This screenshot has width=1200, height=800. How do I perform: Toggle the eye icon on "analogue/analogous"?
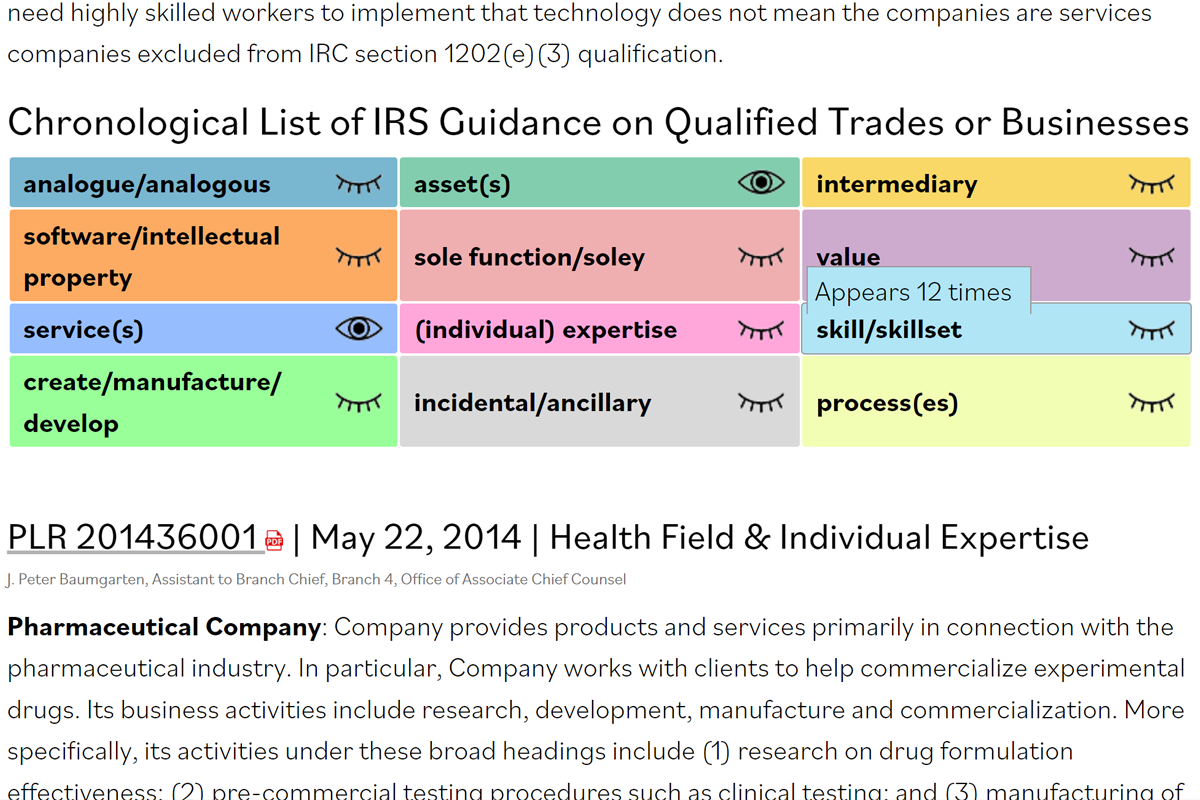click(x=358, y=182)
